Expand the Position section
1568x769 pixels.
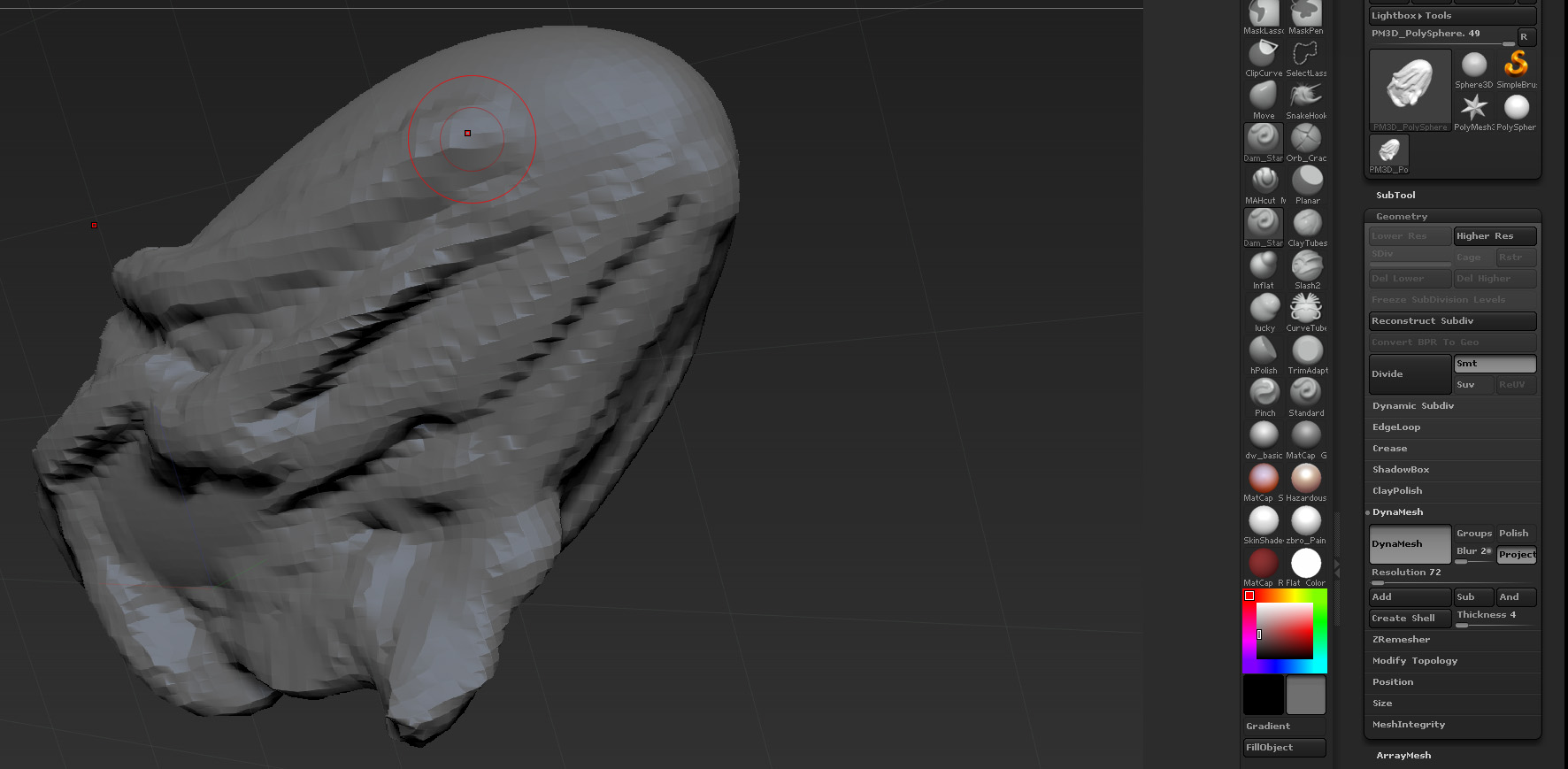[x=1393, y=682]
